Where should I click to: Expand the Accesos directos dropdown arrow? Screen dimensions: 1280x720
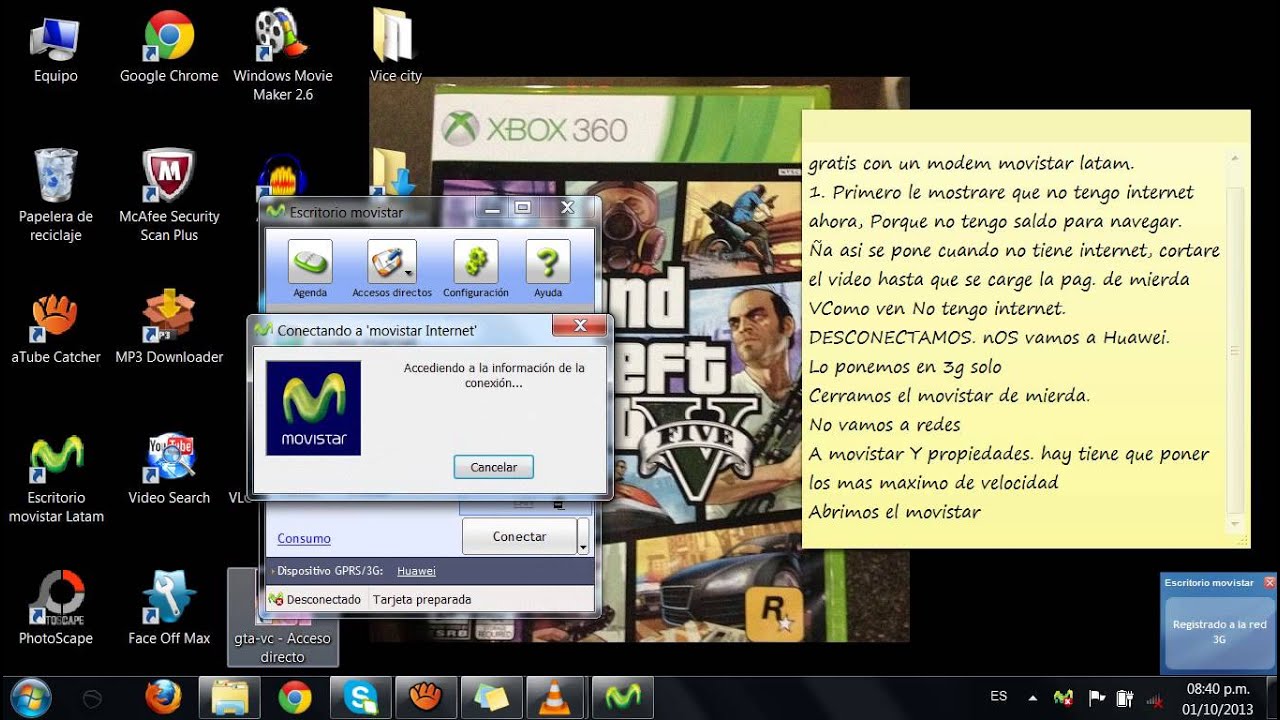point(410,272)
